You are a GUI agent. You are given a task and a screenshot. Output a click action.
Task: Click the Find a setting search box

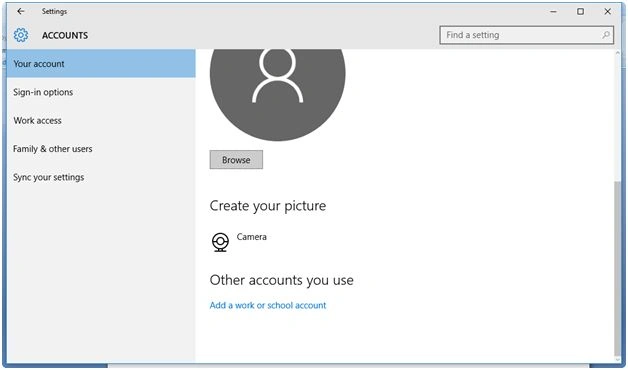[526, 35]
